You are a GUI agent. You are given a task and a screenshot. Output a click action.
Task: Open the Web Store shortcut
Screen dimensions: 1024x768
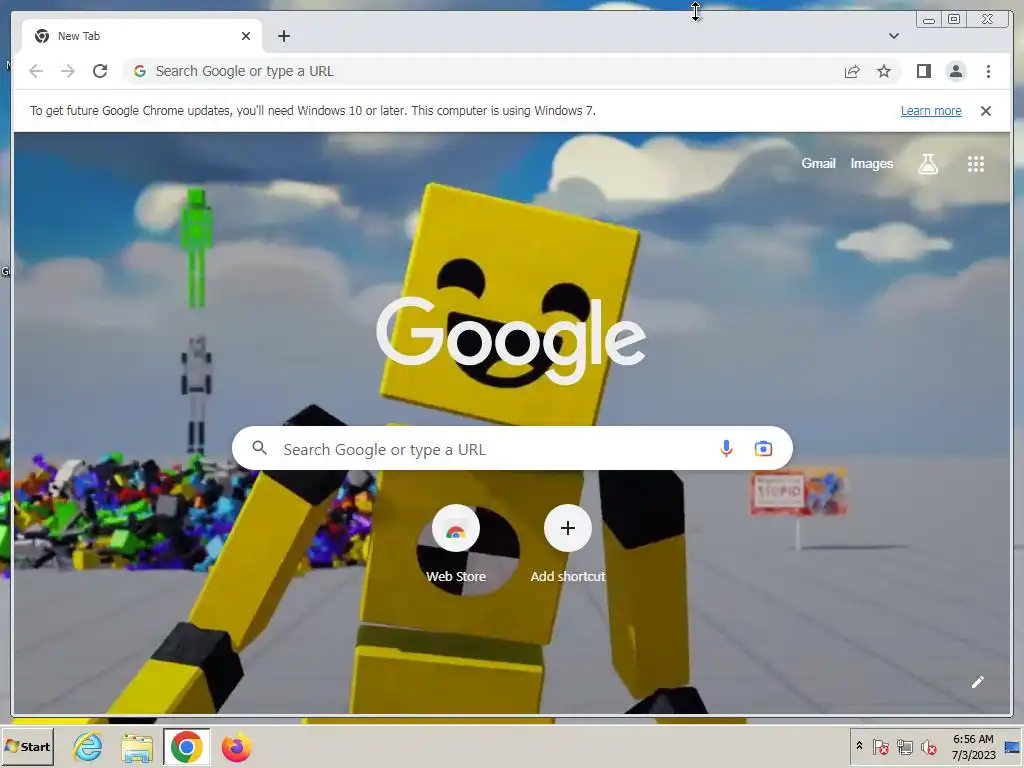coord(456,543)
